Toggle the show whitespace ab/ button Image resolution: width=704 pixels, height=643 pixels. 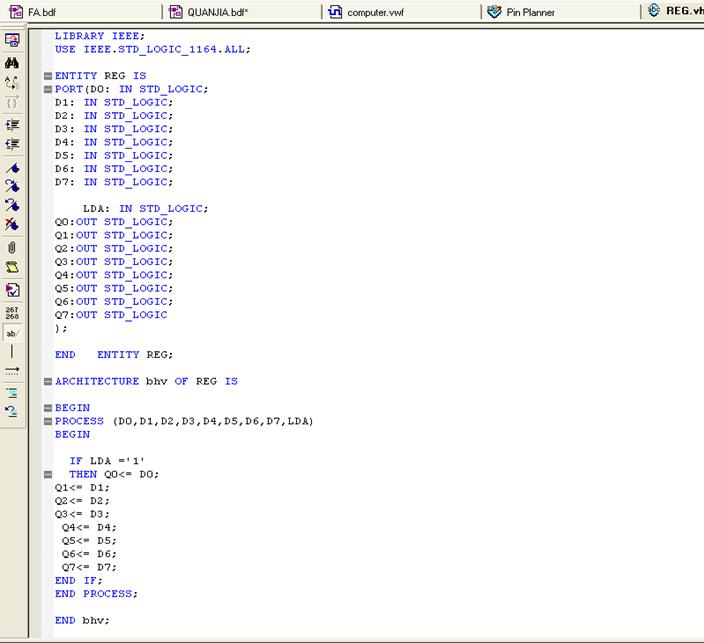click(12, 333)
